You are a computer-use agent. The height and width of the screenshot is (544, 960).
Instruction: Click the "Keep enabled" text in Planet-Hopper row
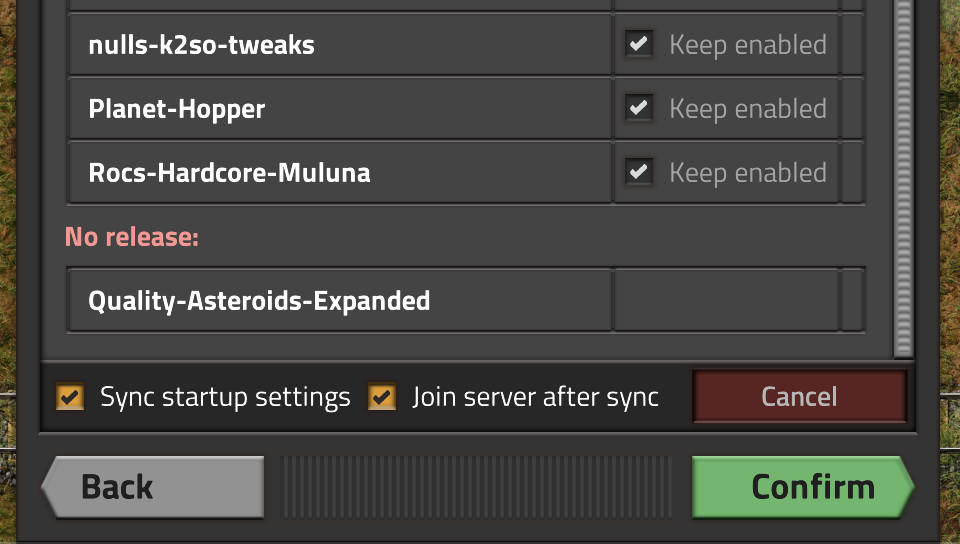(x=748, y=108)
